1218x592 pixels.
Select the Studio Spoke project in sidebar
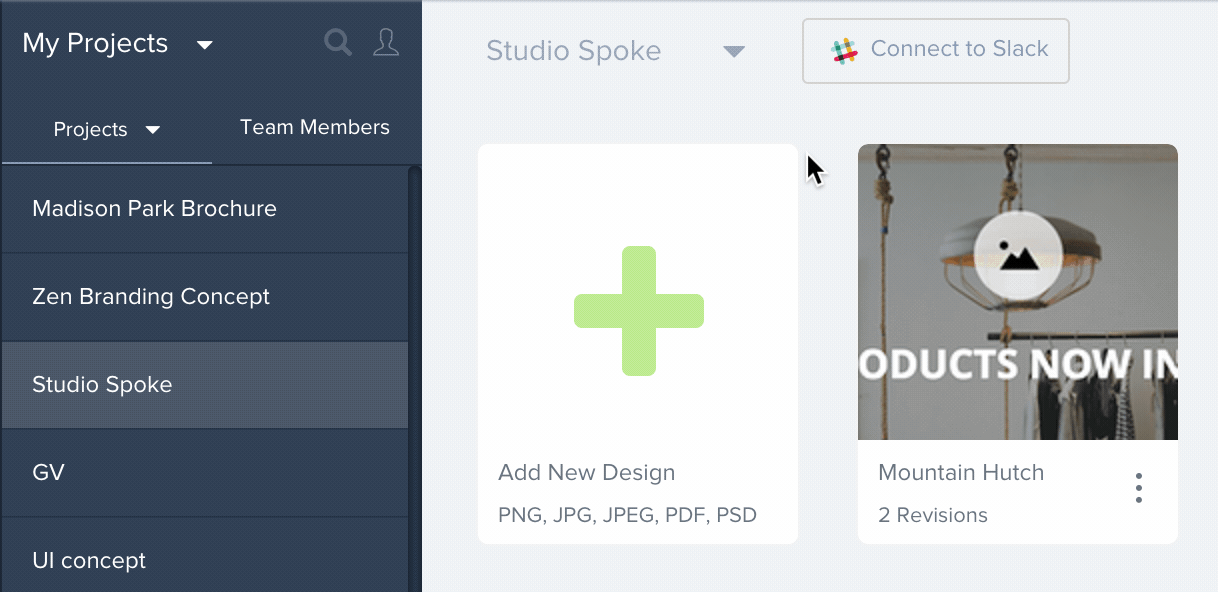[205, 385]
